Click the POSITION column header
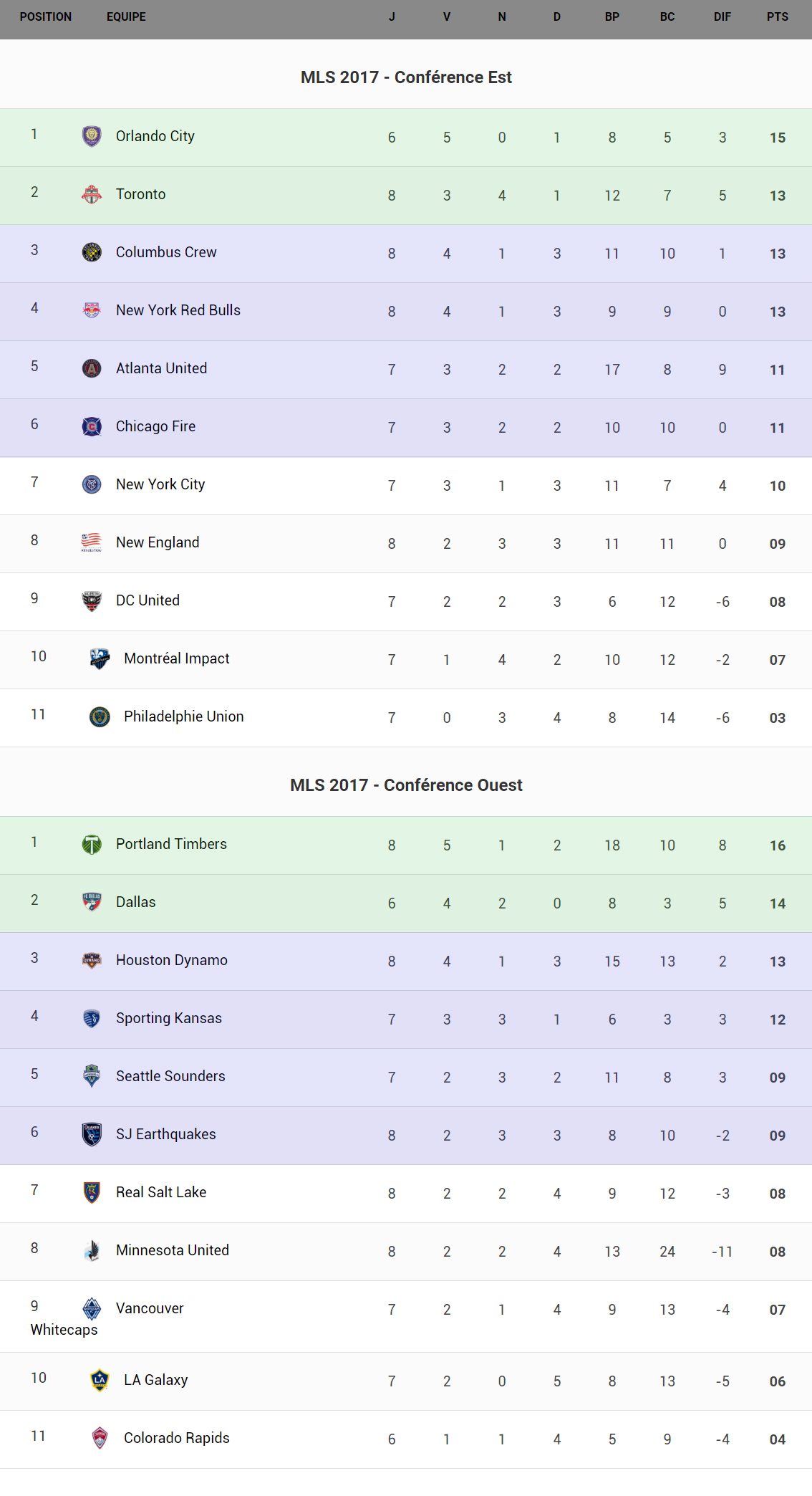 click(x=46, y=16)
